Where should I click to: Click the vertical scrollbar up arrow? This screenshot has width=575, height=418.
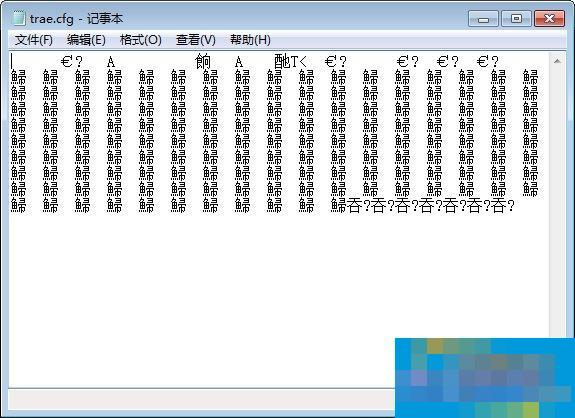557,61
